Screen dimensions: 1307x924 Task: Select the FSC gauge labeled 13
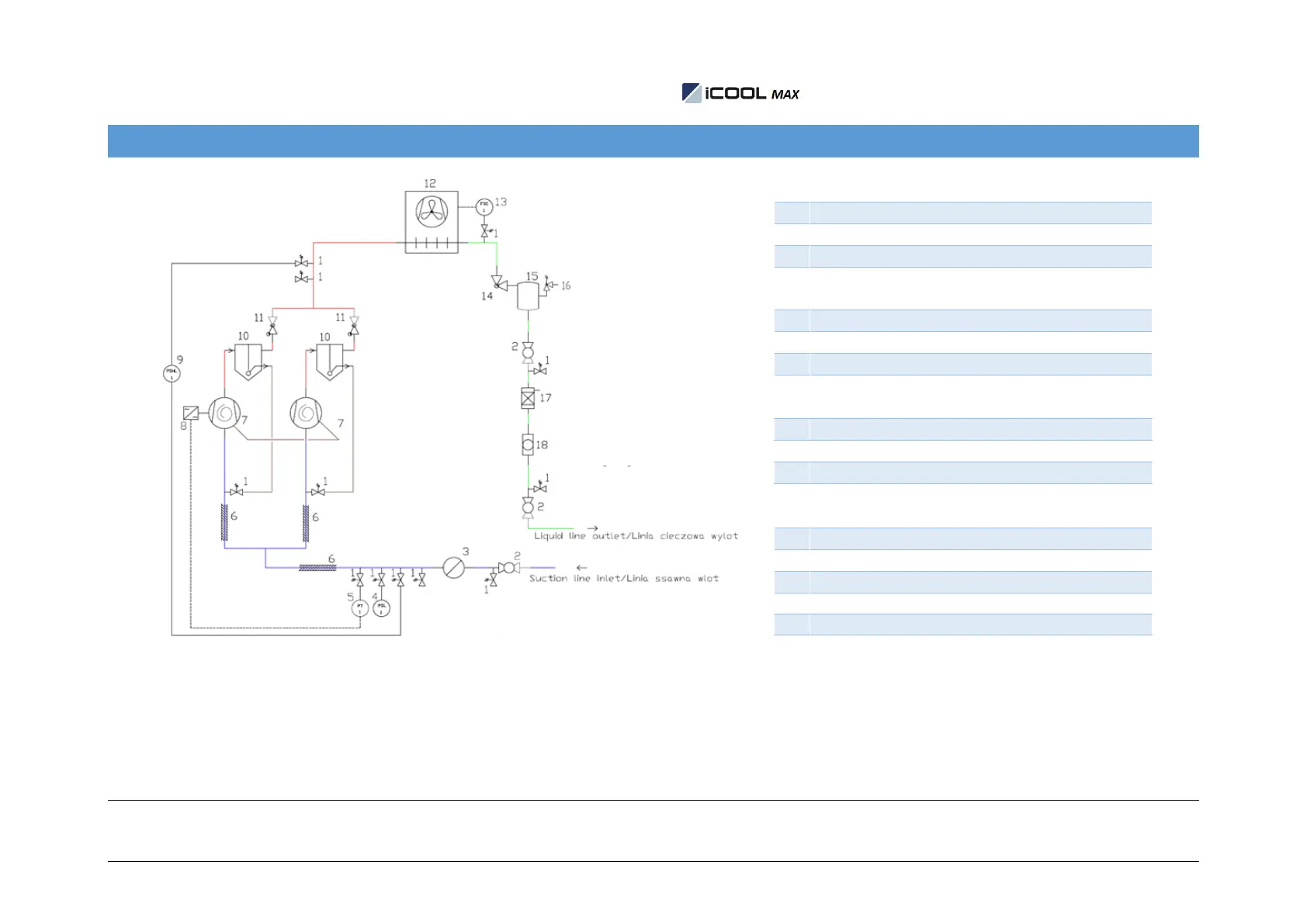click(x=484, y=206)
